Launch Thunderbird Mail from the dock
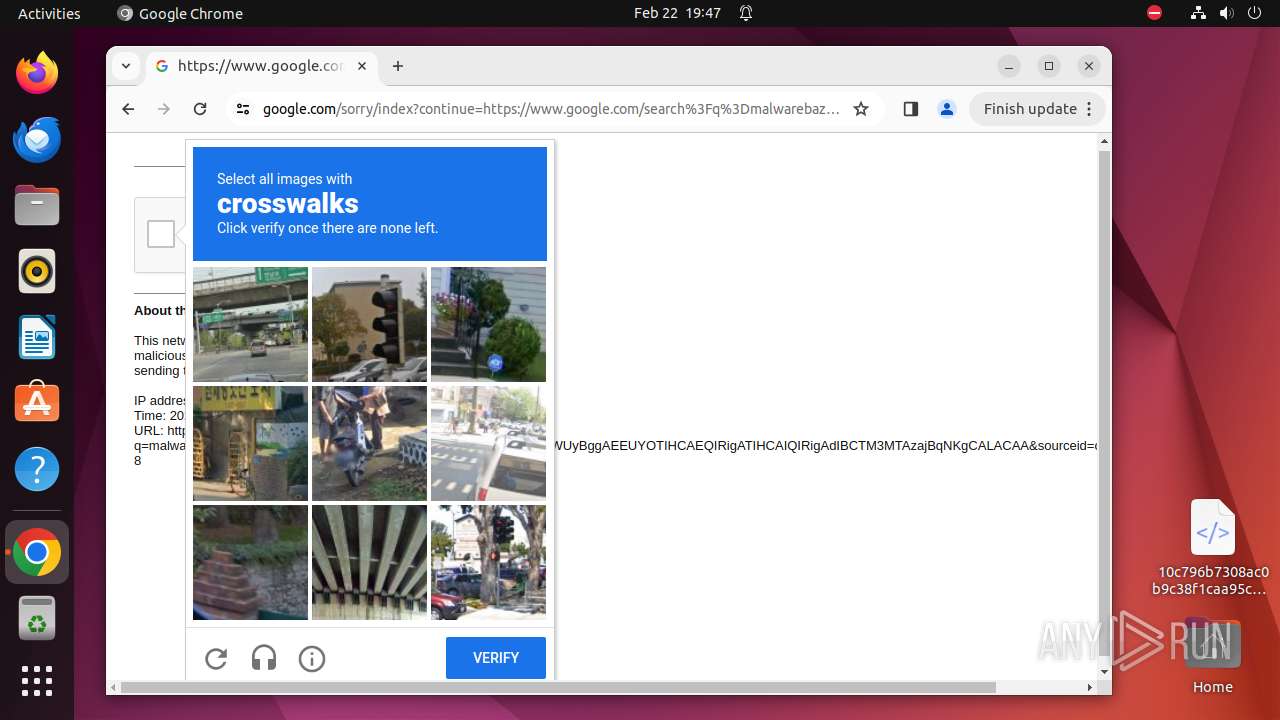Image resolution: width=1280 pixels, height=720 pixels. (37, 139)
